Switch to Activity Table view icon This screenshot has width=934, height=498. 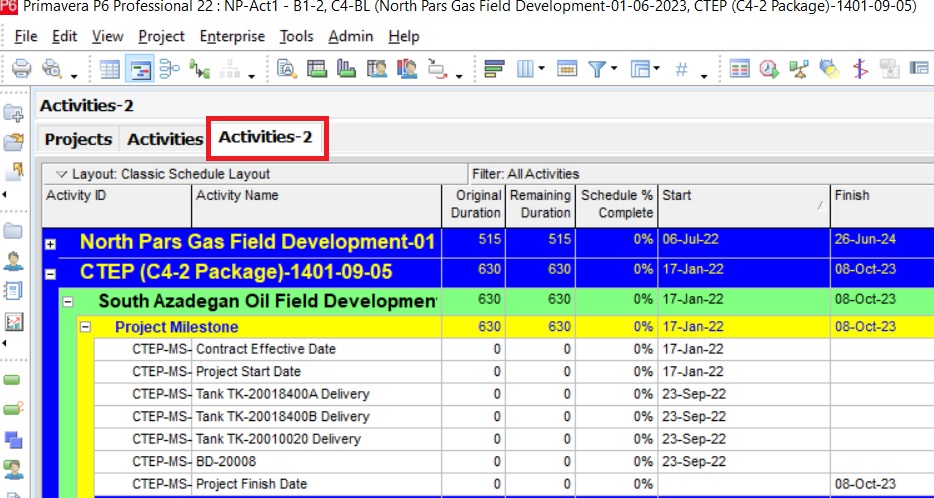pyautogui.click(x=110, y=69)
